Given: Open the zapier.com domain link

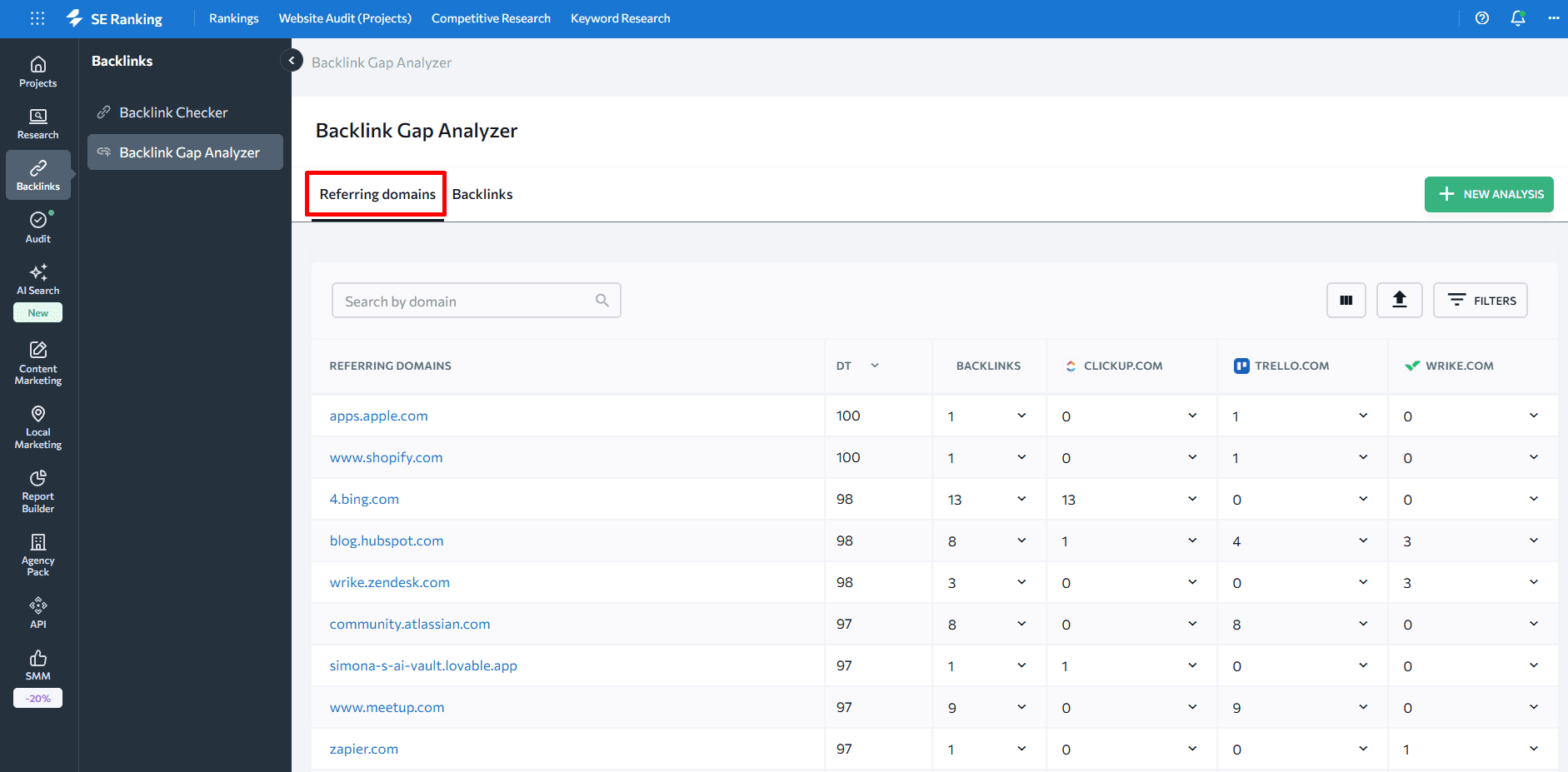Looking at the screenshot, I should [x=363, y=749].
